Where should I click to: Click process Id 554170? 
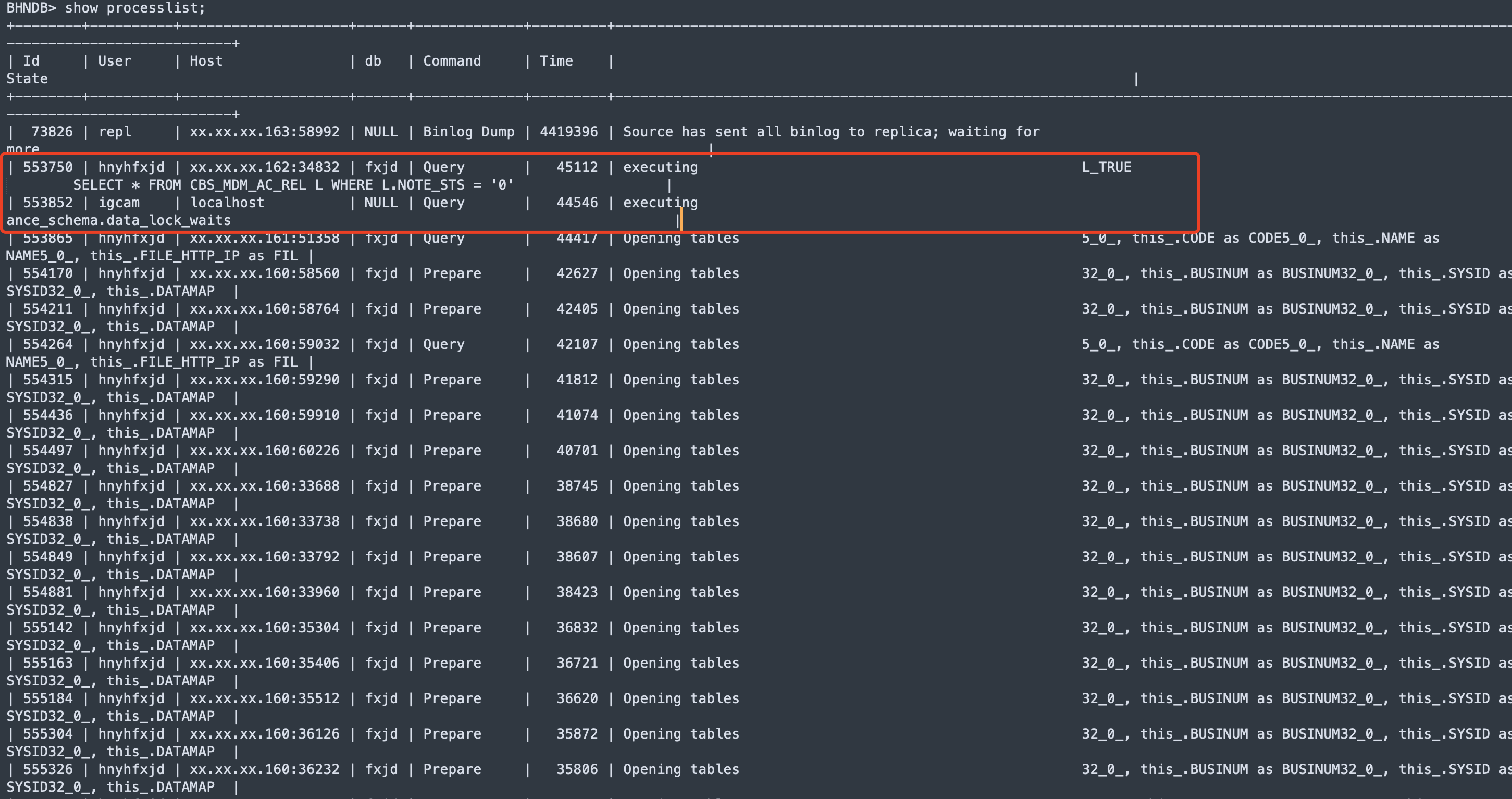47,273
